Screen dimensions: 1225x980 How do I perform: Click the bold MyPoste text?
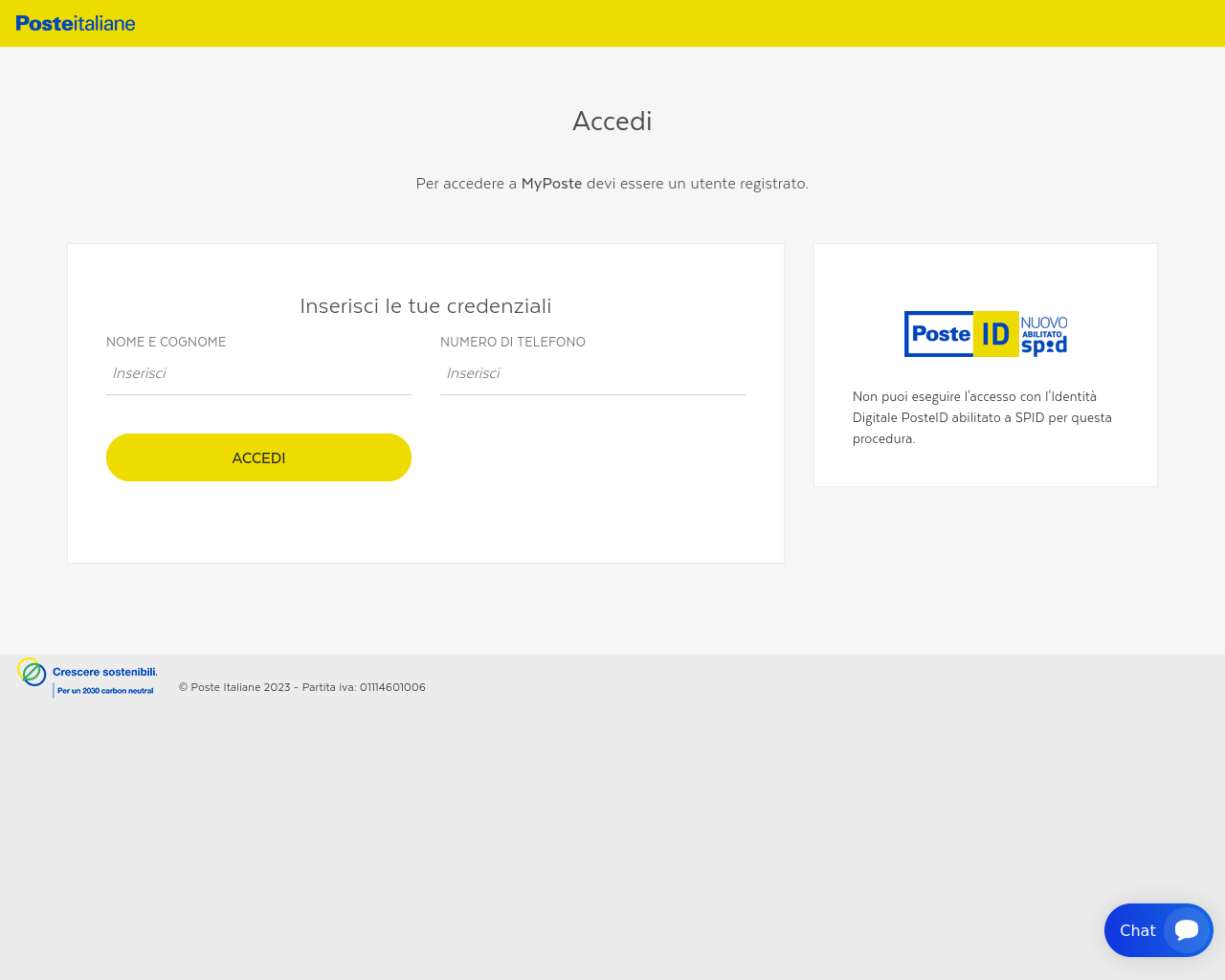[551, 183]
